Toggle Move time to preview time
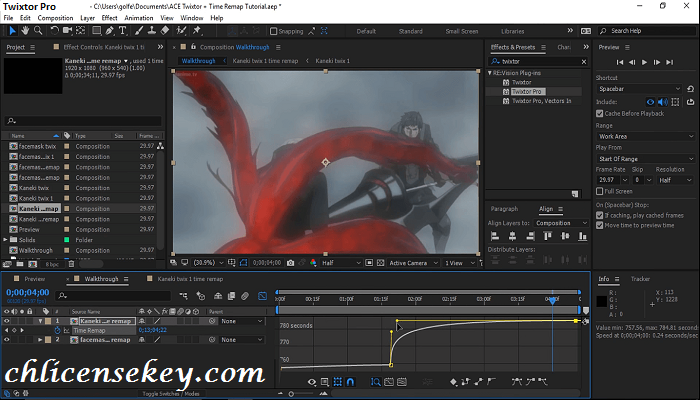The image size is (700, 400). click(x=600, y=225)
